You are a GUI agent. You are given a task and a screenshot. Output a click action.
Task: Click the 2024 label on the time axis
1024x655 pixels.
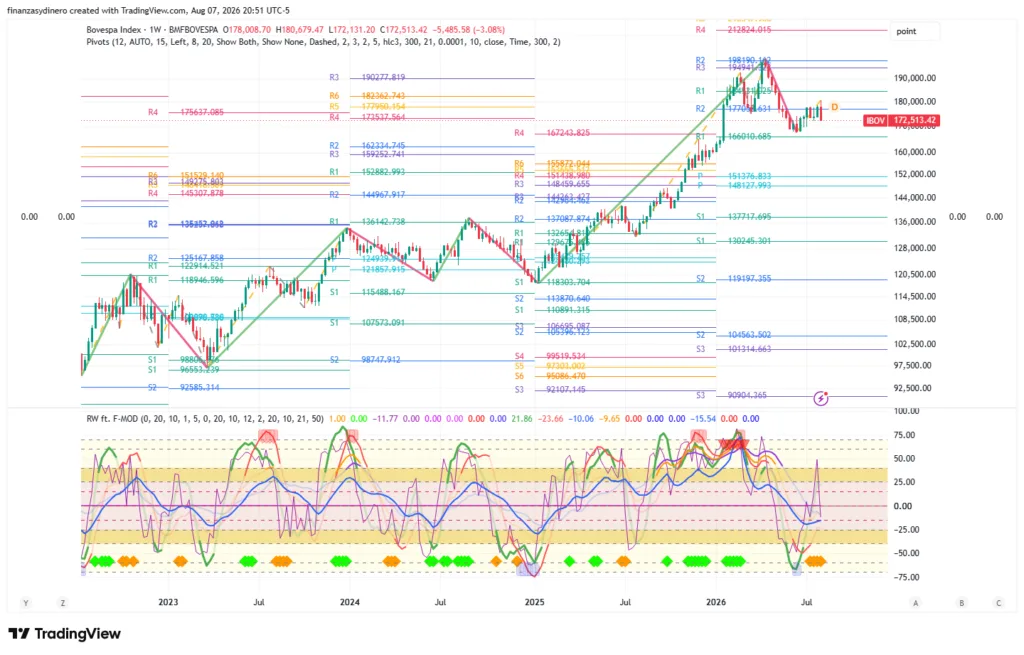click(349, 602)
